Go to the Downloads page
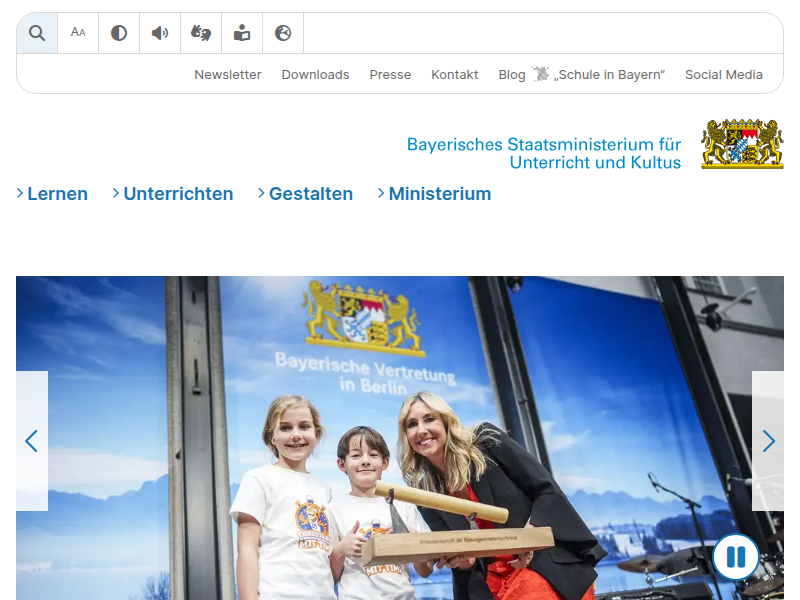The image size is (800, 600). coord(315,75)
